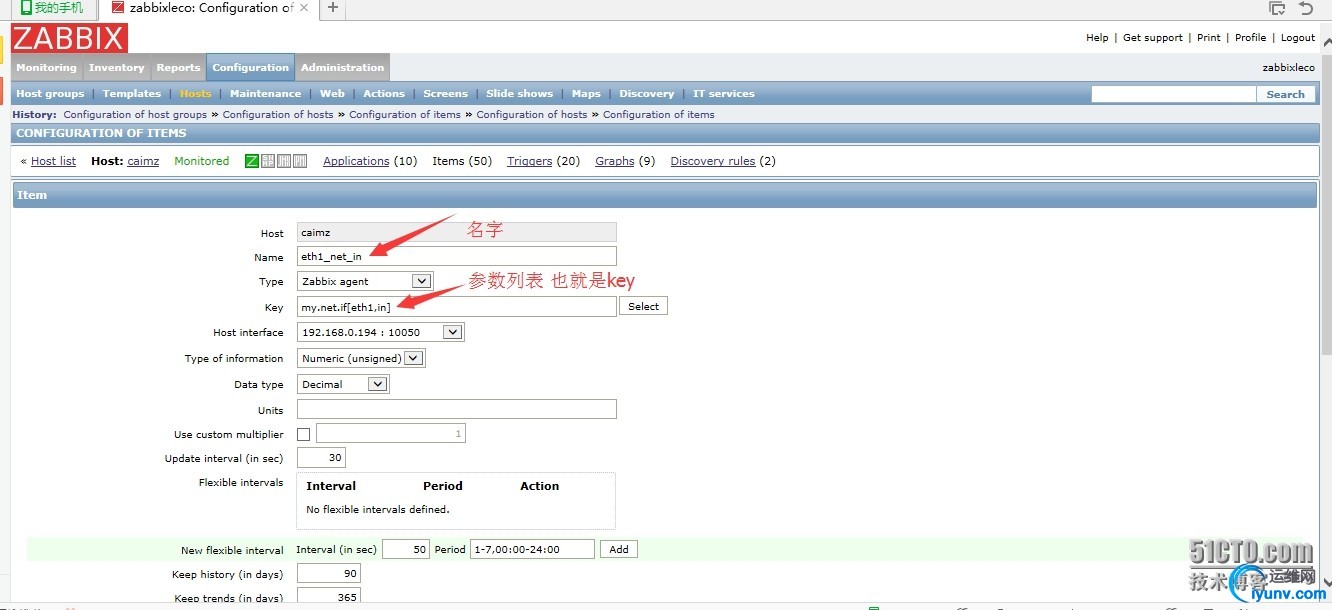The height and width of the screenshot is (610, 1332).
Task: Open the Data type dropdown showing Decimal
Action: tap(343, 384)
